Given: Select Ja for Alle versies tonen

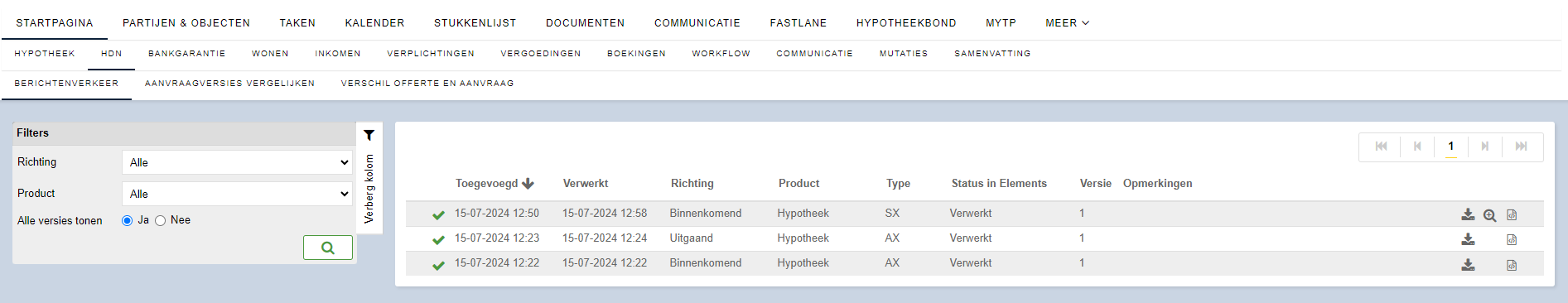Looking at the screenshot, I should (x=127, y=220).
